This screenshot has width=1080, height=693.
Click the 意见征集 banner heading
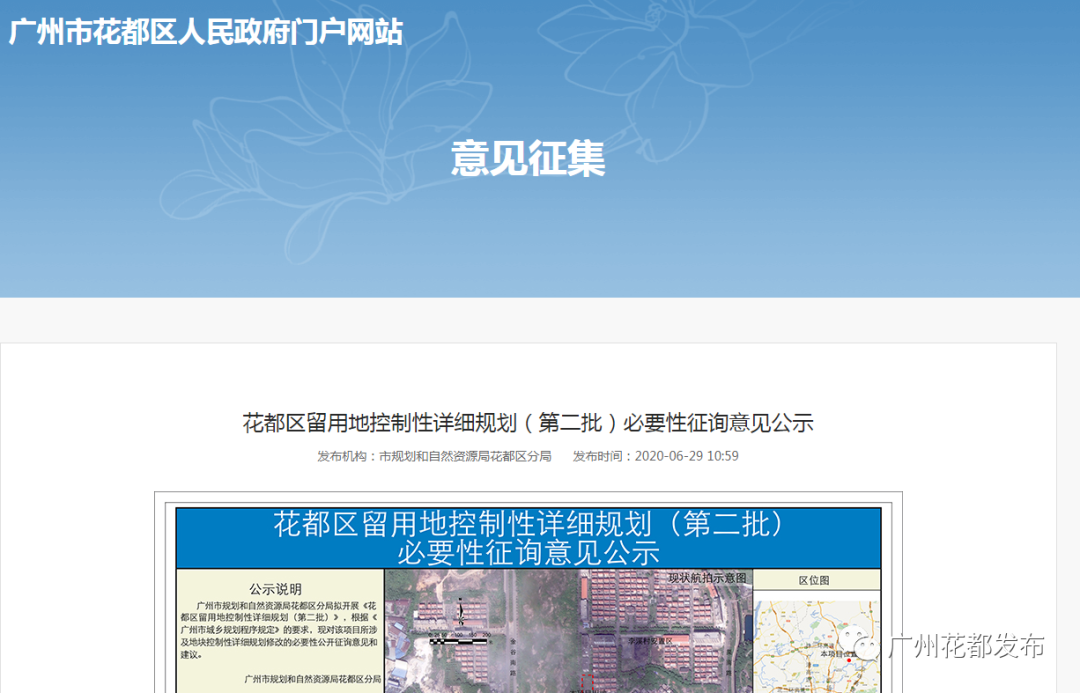click(528, 159)
